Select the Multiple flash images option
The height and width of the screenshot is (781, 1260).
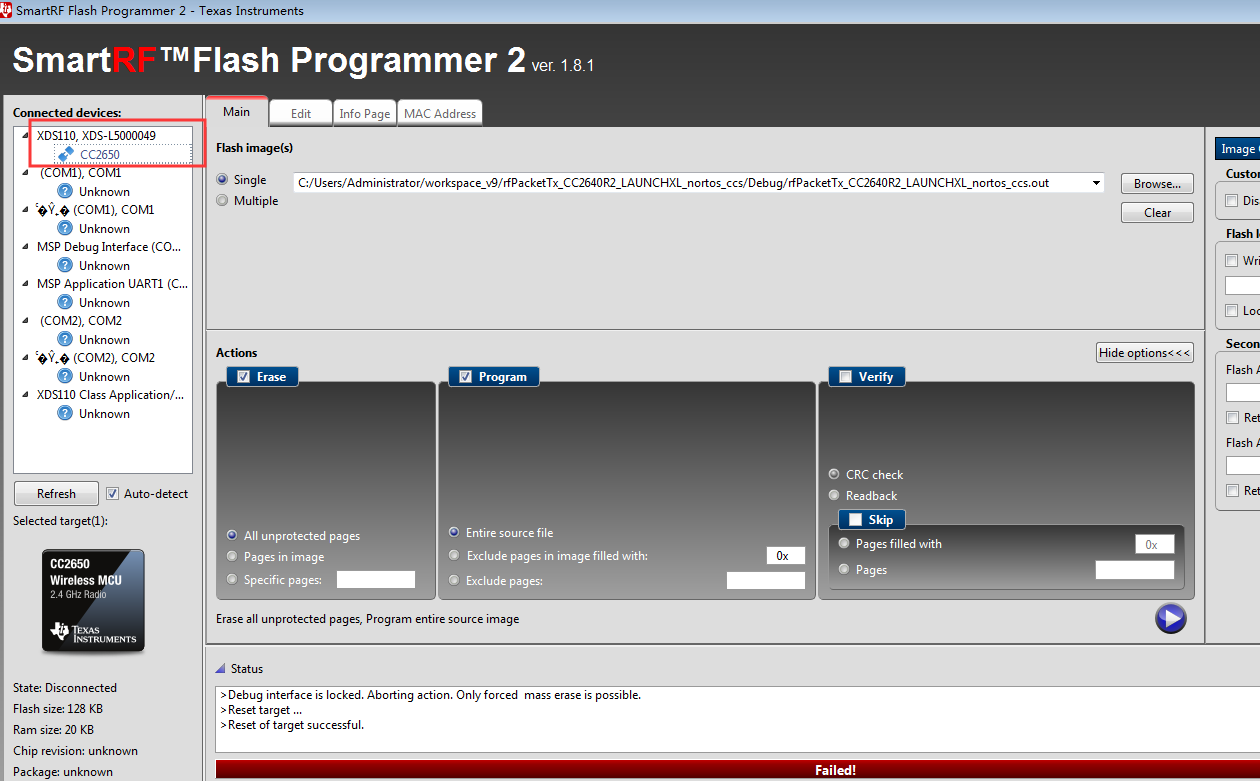222,200
